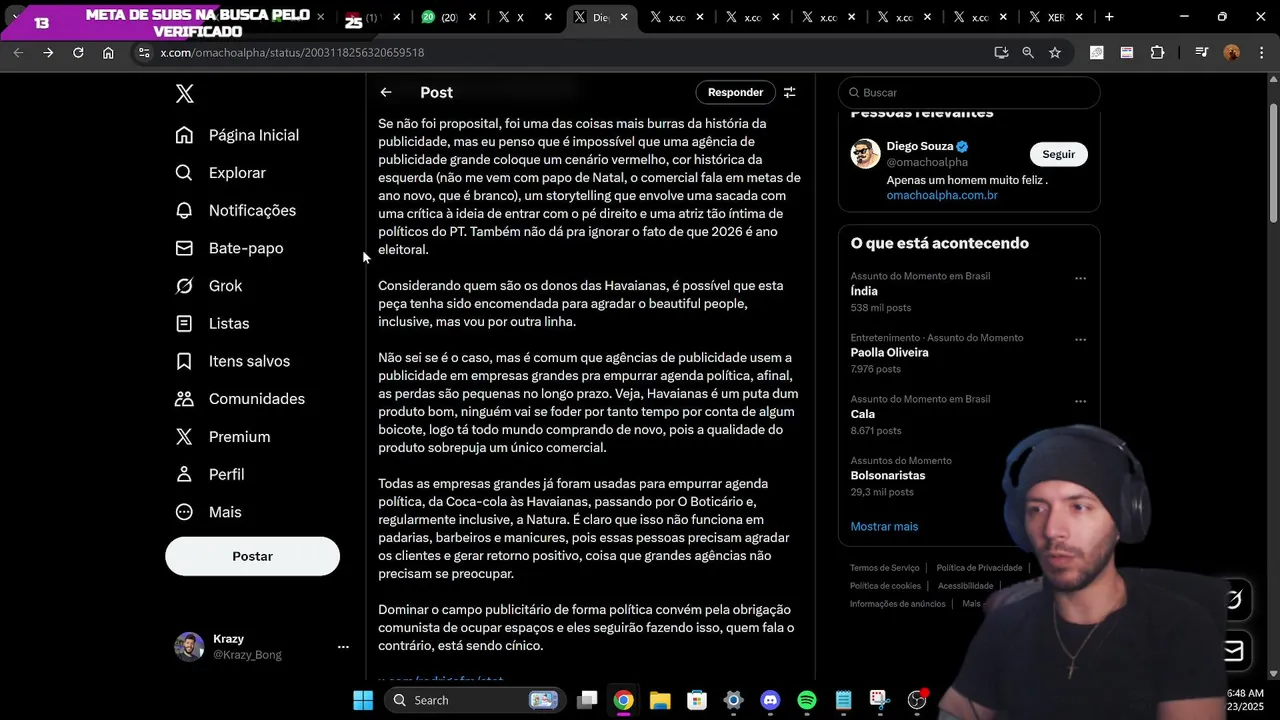Open Bate-papo messages
This screenshot has width=1280, height=720.
pyautogui.click(x=229, y=248)
